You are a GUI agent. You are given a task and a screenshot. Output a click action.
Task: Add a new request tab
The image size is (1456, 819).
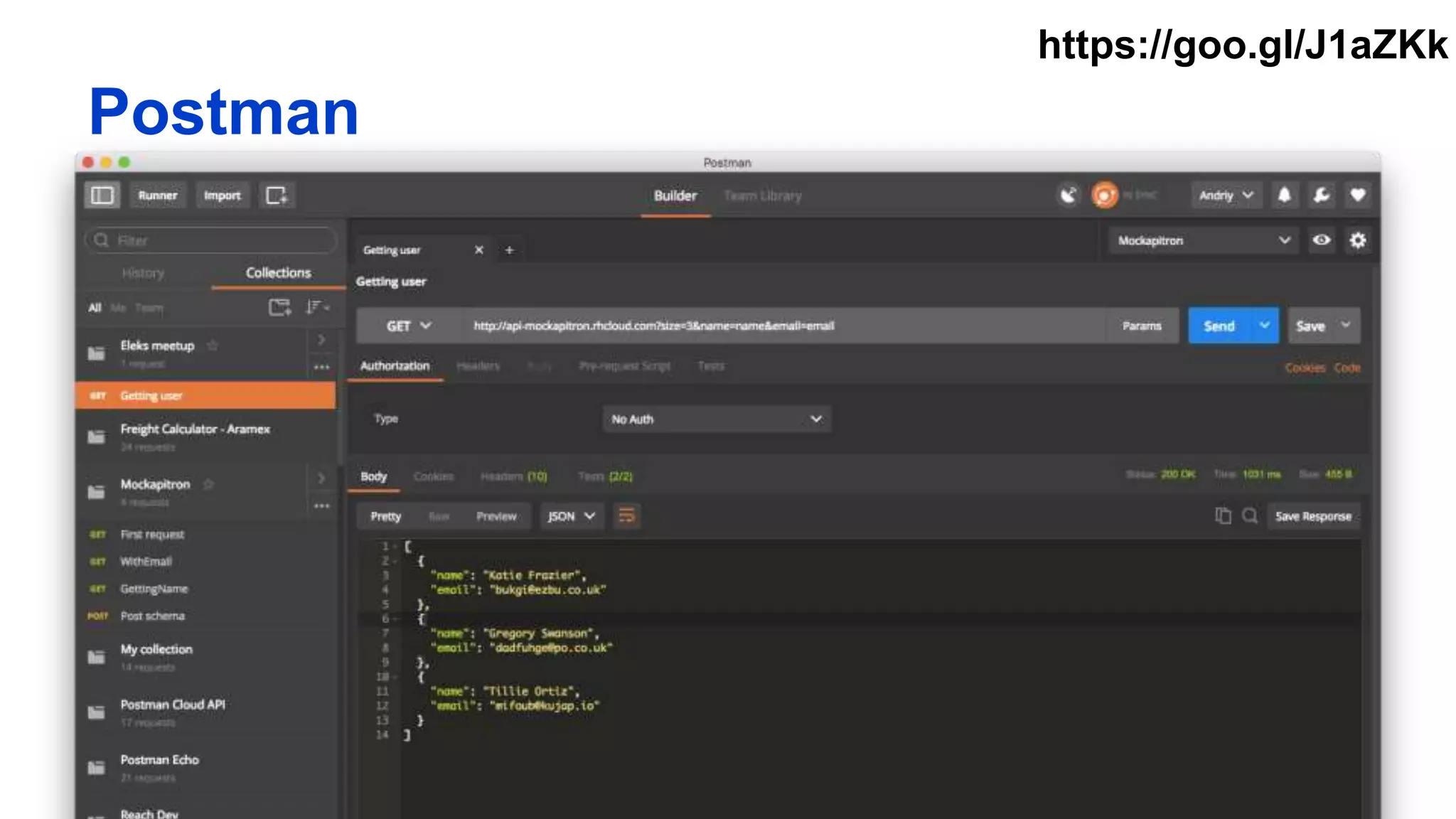pos(509,250)
